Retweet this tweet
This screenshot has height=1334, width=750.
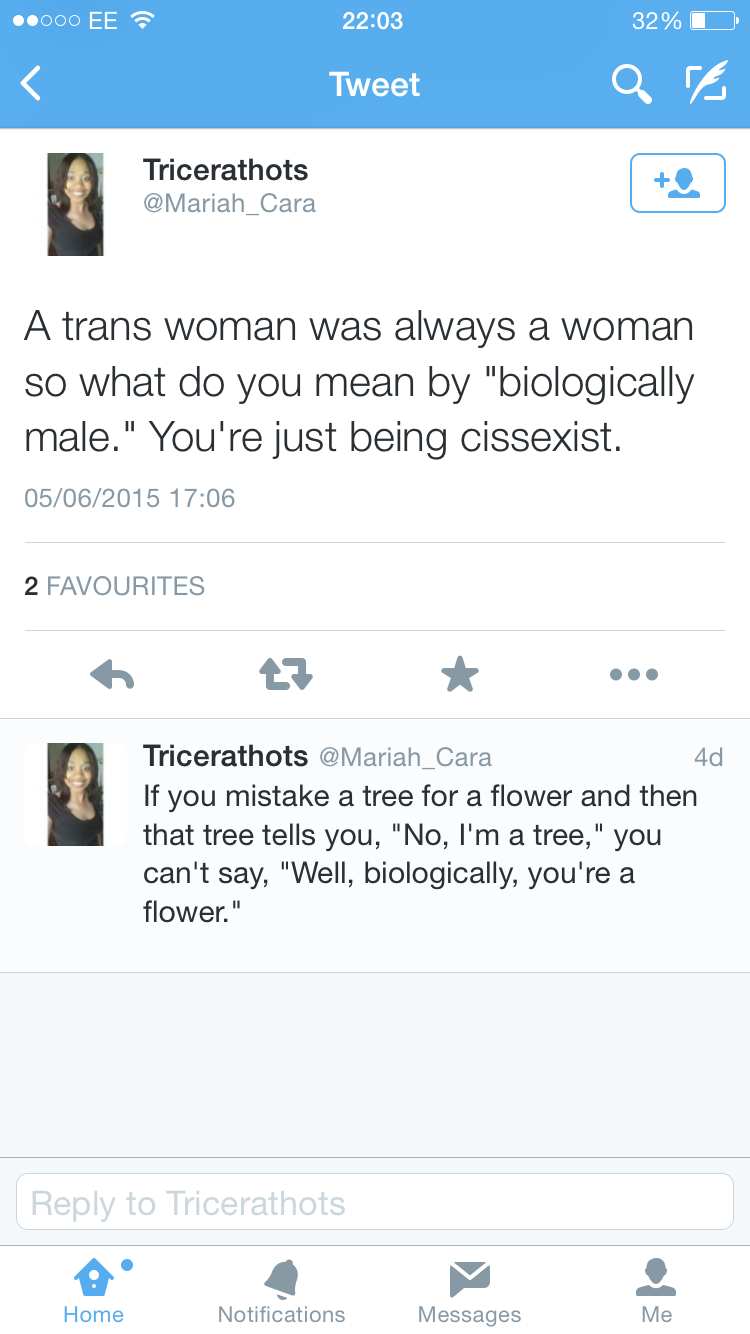(x=286, y=675)
